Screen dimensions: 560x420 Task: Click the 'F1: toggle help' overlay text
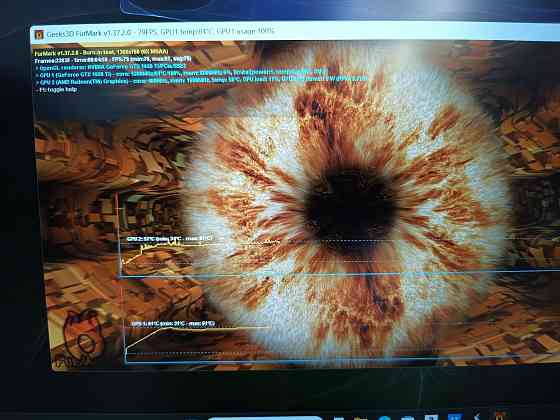(x=57, y=89)
